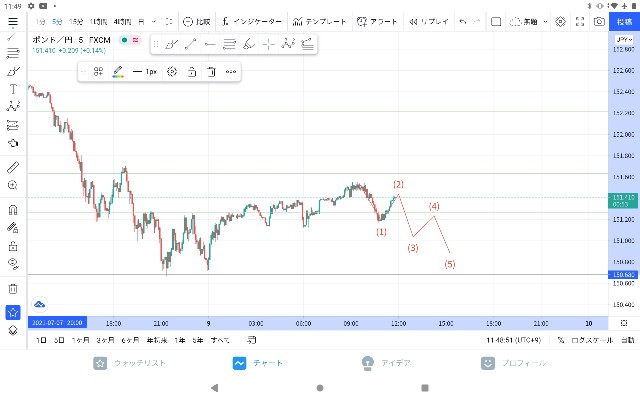Open the hamburger menu
The height and width of the screenshot is (400, 640).
pos(13,22)
